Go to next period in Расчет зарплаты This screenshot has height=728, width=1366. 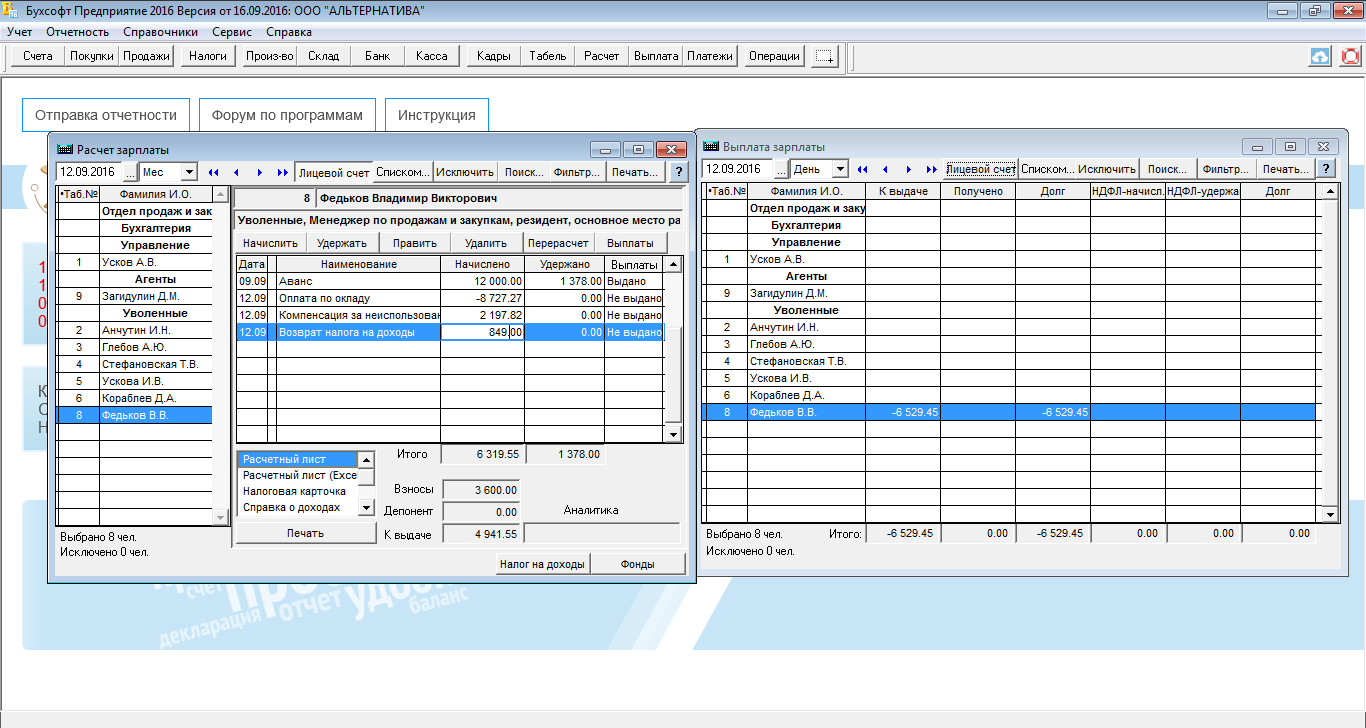tap(260, 172)
